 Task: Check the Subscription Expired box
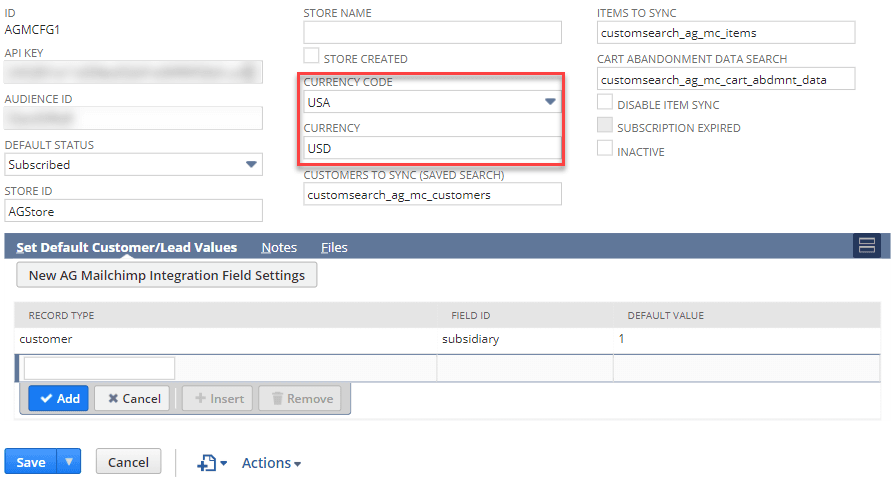(604, 125)
